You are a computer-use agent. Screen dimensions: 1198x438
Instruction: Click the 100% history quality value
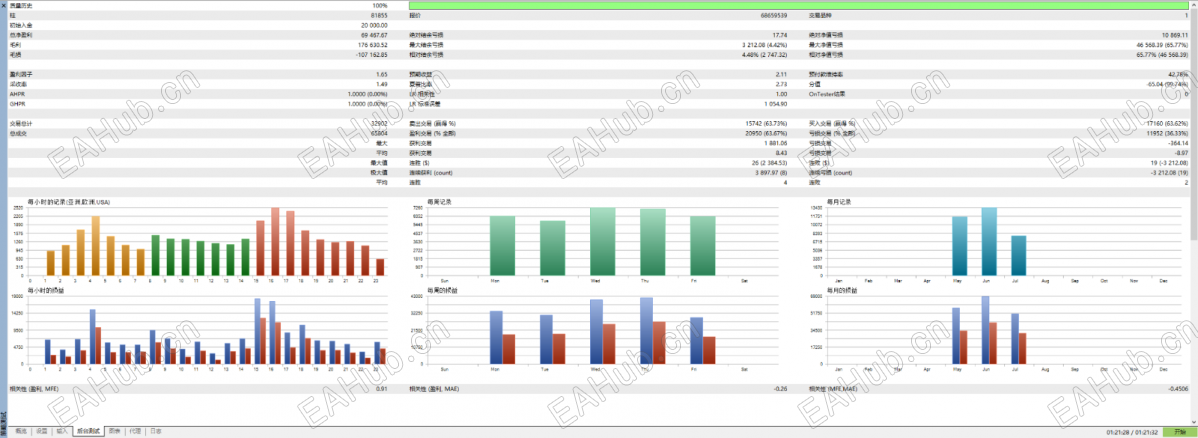379,5
